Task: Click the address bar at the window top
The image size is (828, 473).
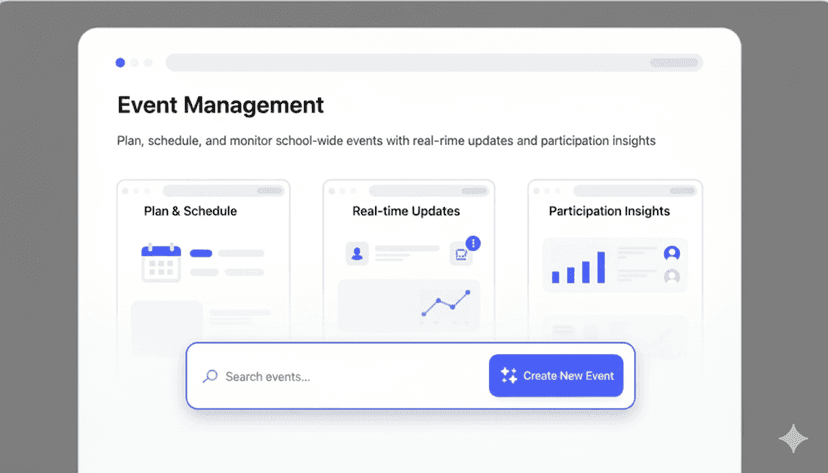Action: (433, 63)
